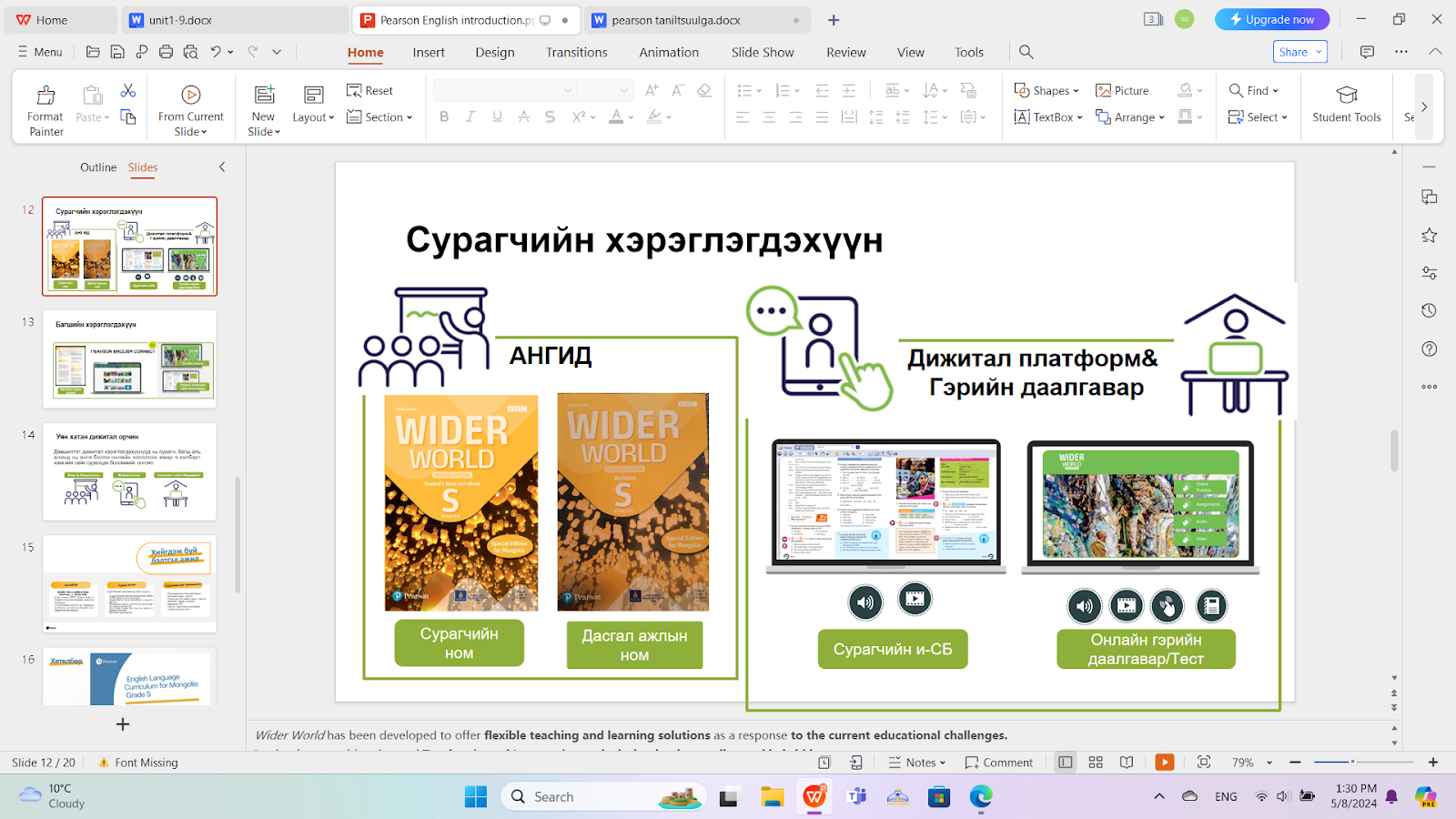Open Microsoft Edge from taskbar
The image size is (1456, 819).
tap(981, 797)
